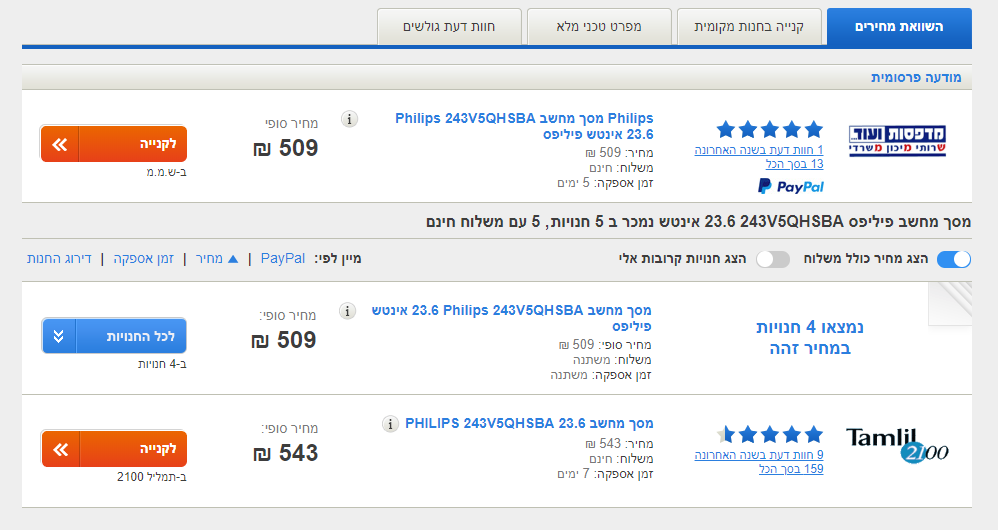The image size is (998, 530).
Task: Sort listings by זמן אספקה
Action: (x=143, y=259)
